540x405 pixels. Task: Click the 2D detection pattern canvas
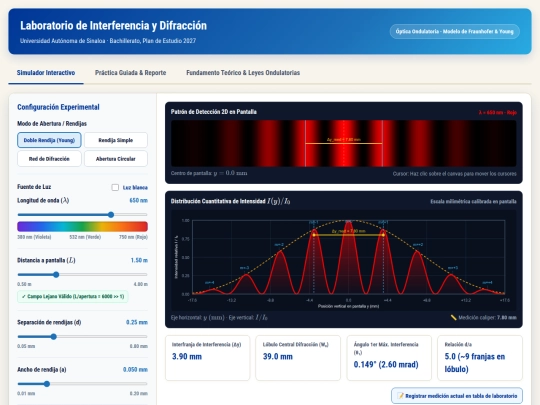pyautogui.click(x=343, y=143)
